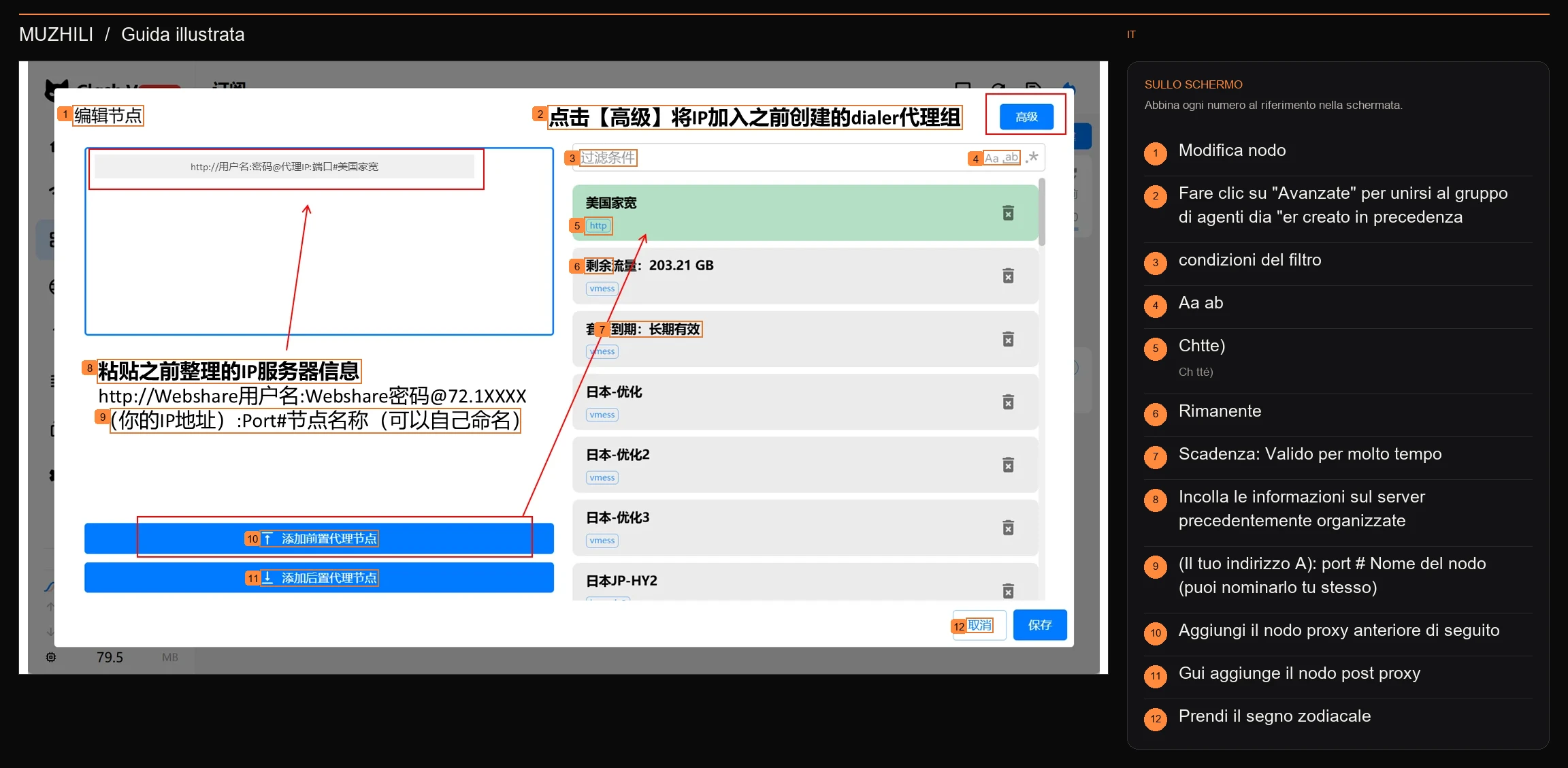Toggle the regex filter icon
Image resolution: width=1568 pixels, height=768 pixels.
click(x=1032, y=157)
